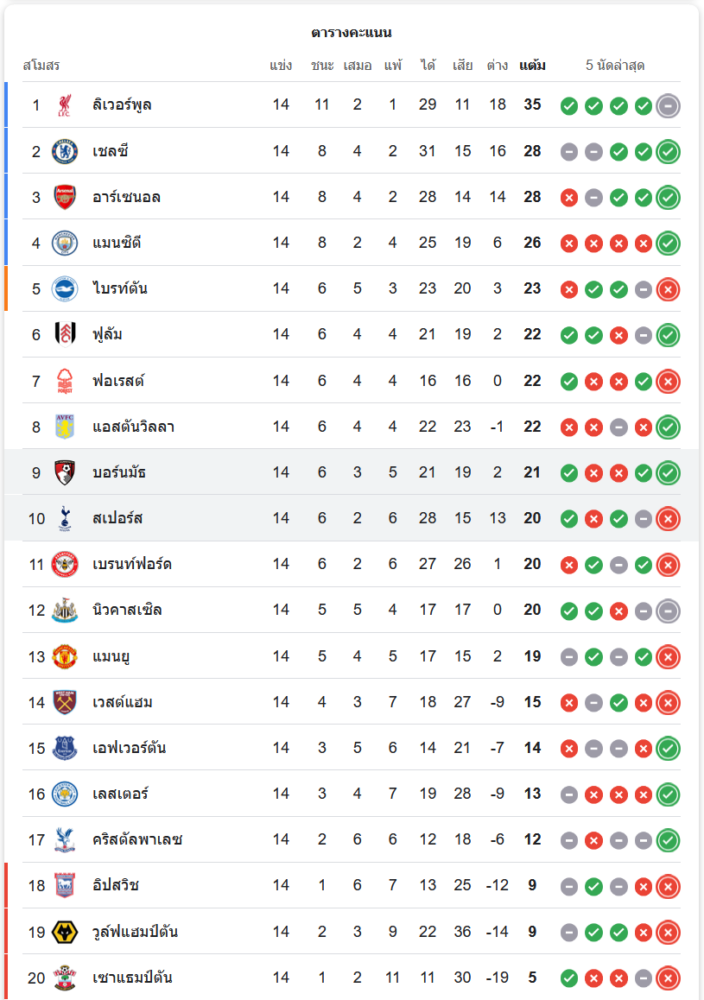704x1000 pixels.
Task: Click Chelsea's latest match win indicator
Action: pyautogui.click(x=668, y=151)
